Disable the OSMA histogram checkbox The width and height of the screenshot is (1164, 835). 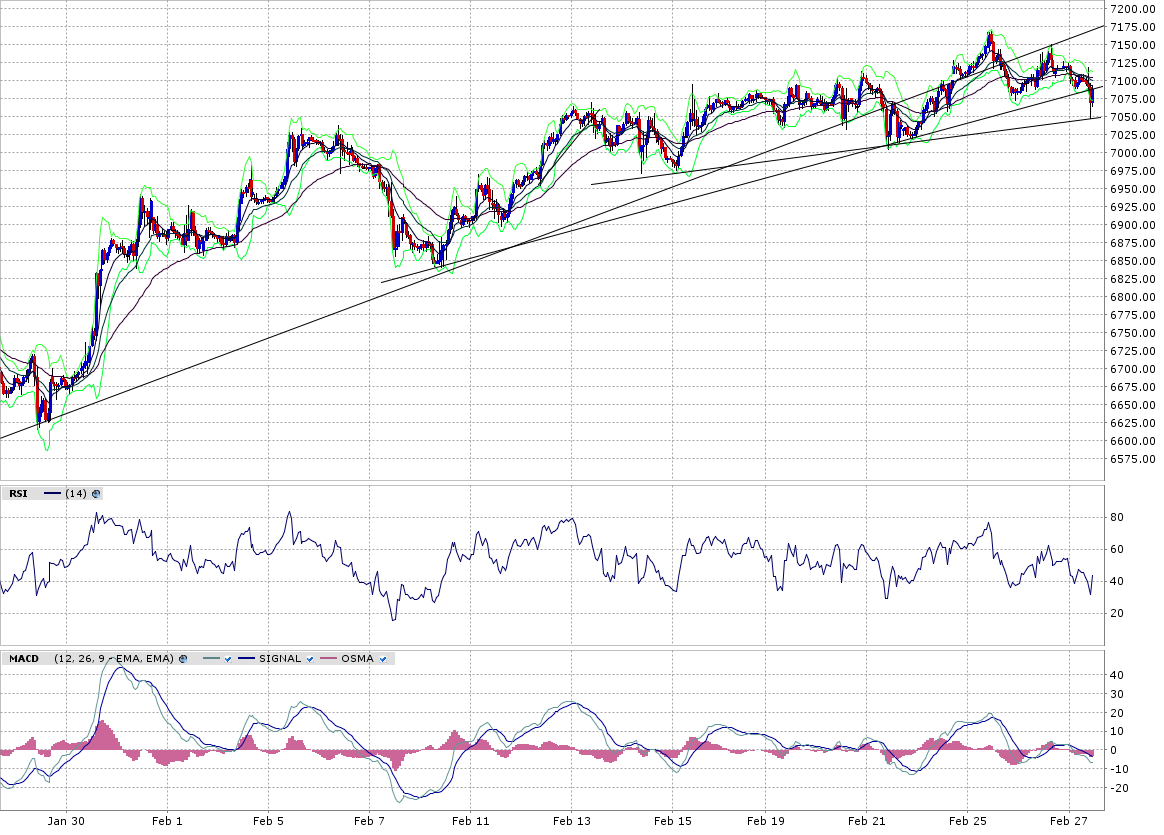[382, 658]
